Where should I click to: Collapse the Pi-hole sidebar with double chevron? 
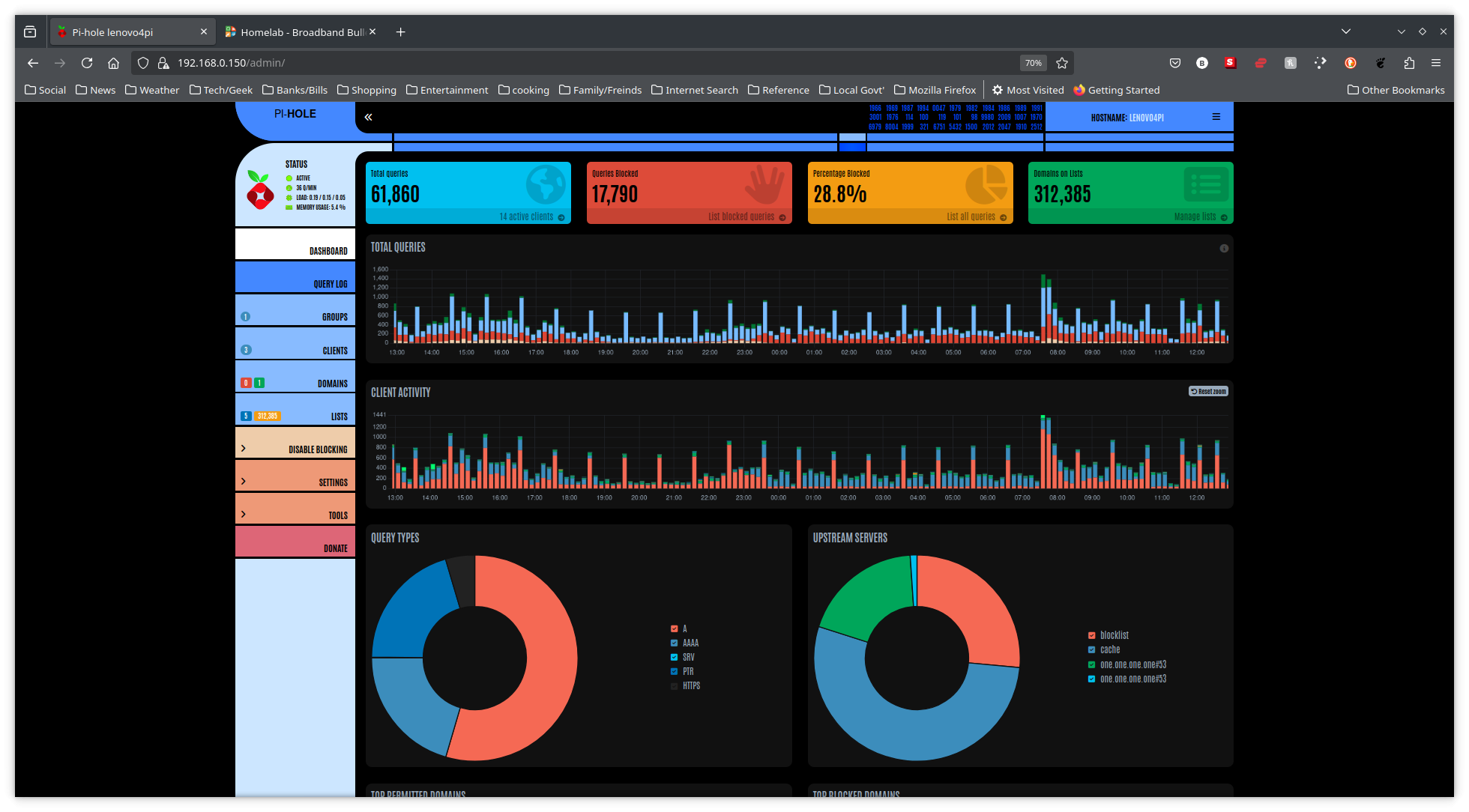(x=368, y=117)
